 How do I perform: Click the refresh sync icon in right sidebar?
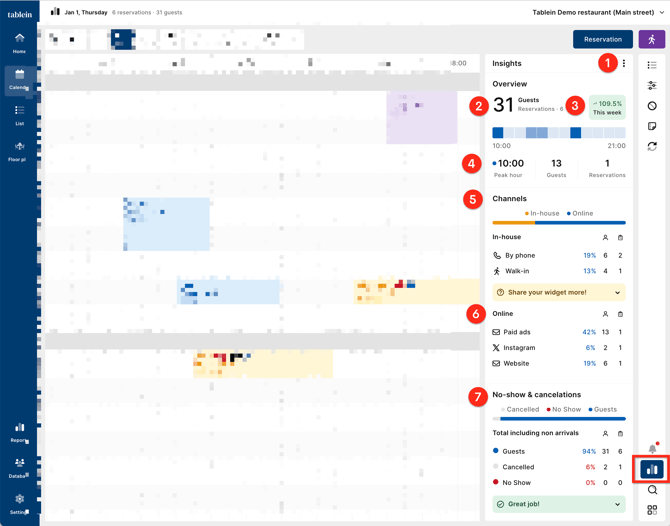[652, 146]
